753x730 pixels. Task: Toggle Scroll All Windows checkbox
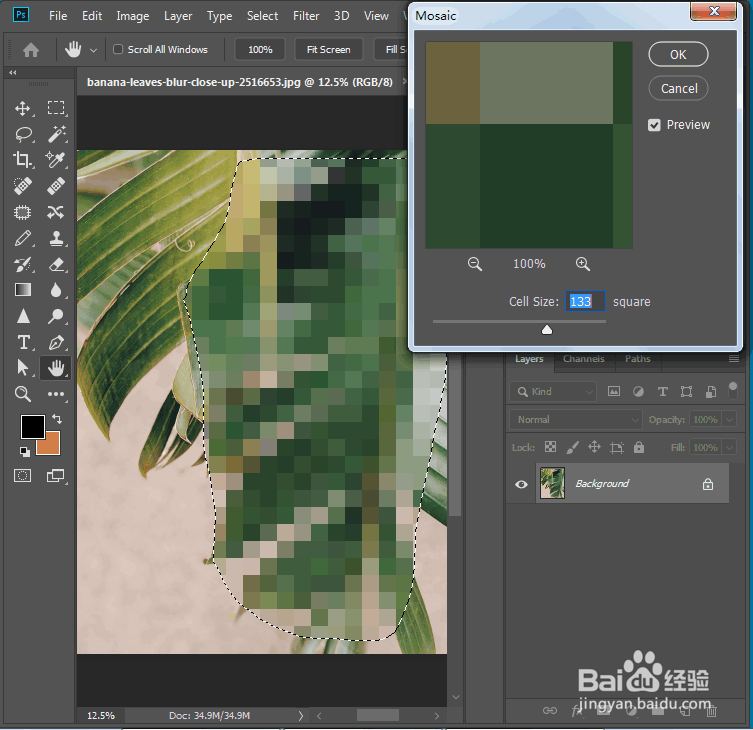pyautogui.click(x=118, y=49)
